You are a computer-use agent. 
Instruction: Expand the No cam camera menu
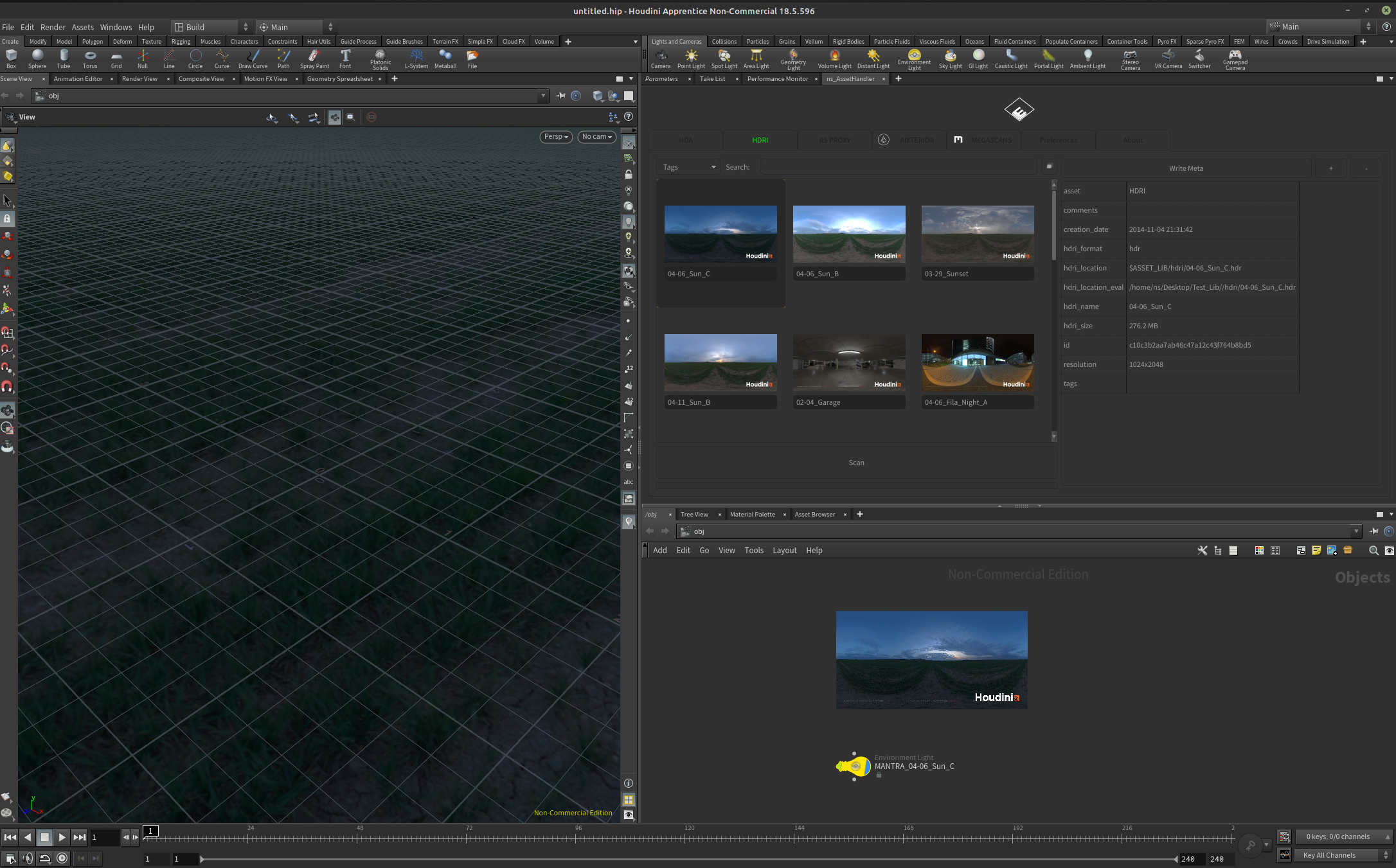[596, 137]
